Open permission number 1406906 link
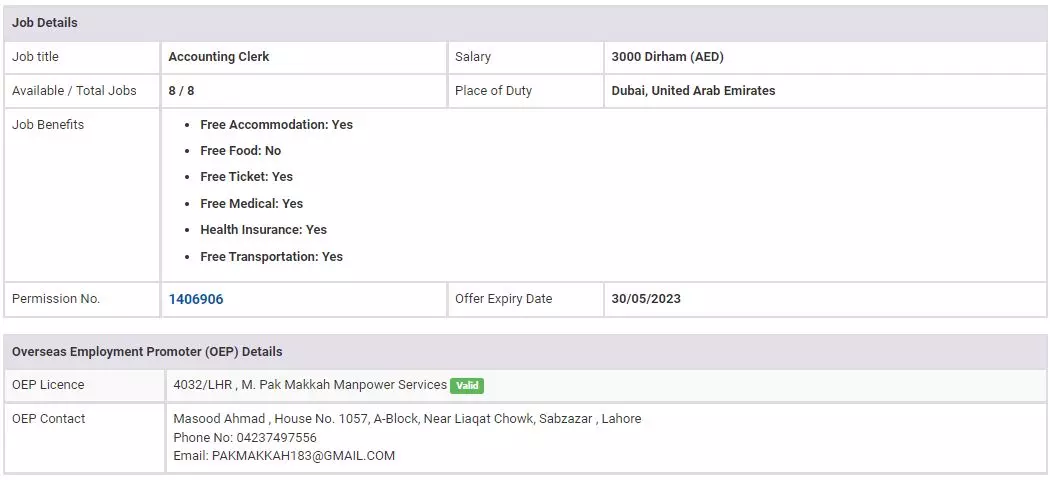1050x480 pixels. [196, 299]
